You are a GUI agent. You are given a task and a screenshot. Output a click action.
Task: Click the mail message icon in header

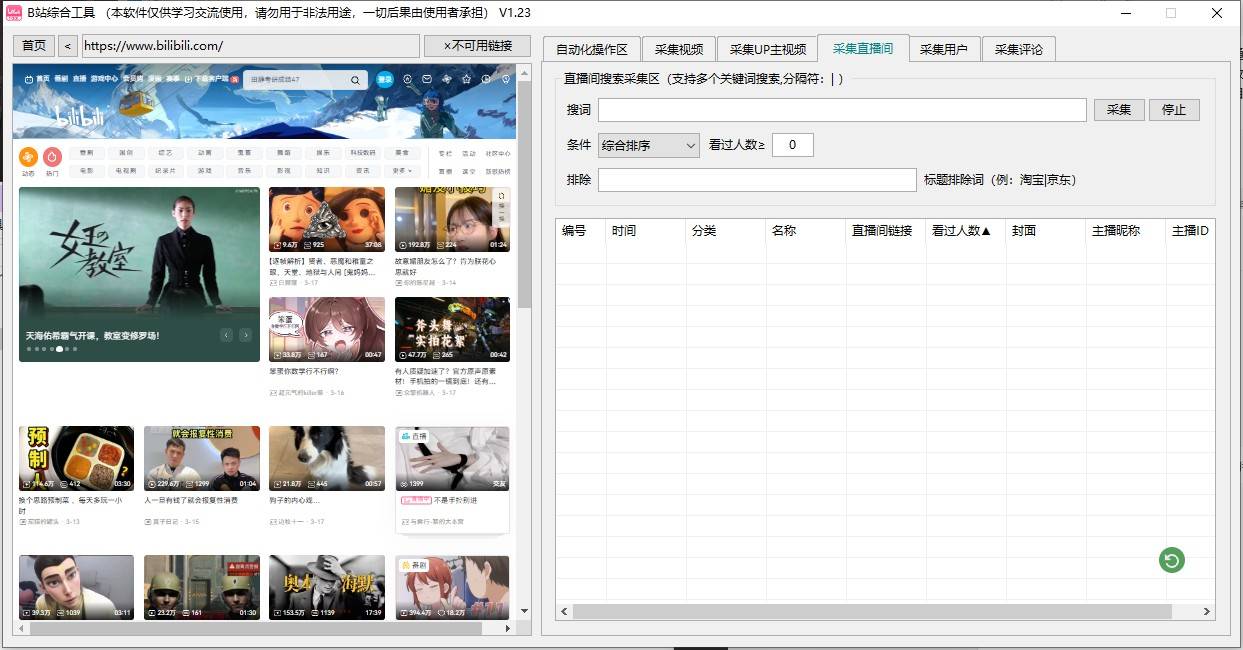coord(427,79)
